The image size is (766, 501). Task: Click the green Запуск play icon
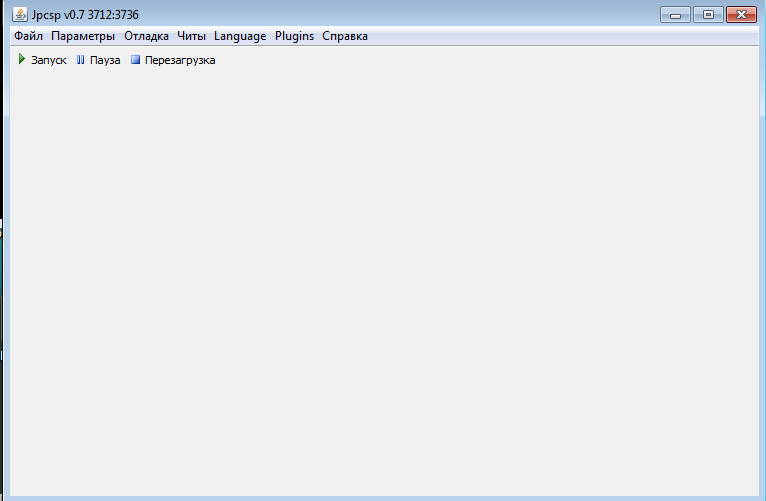(21, 59)
